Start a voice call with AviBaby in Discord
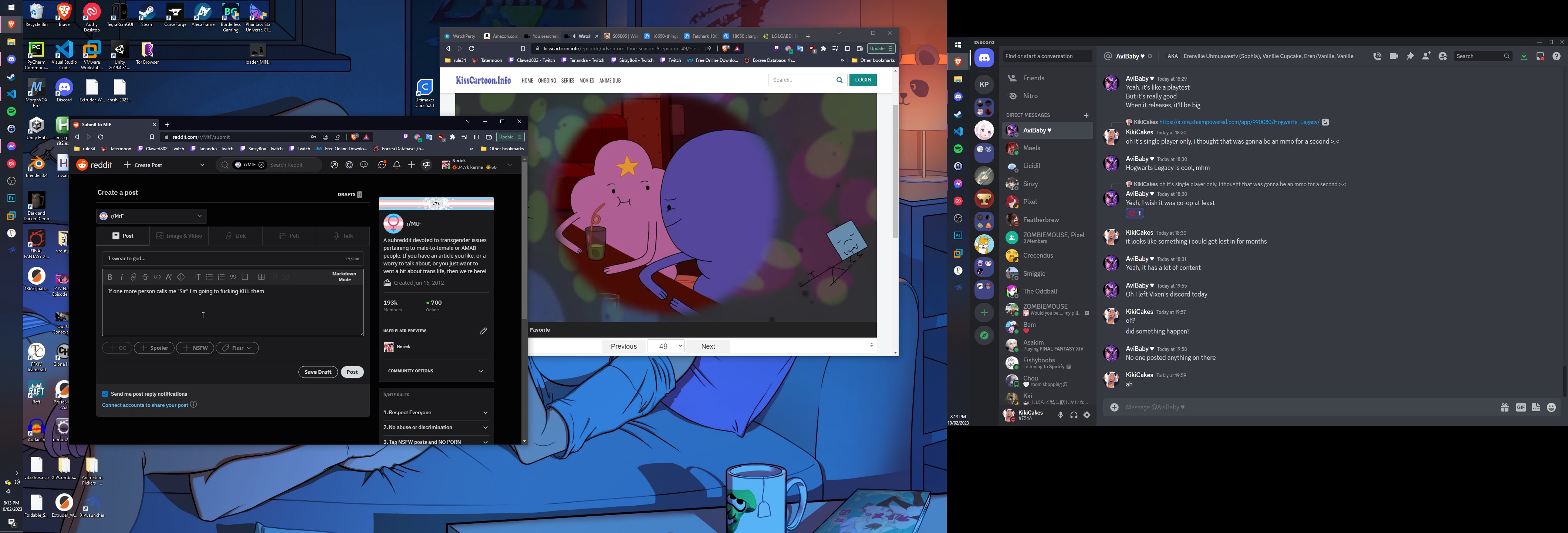1568x533 pixels. [1378, 56]
